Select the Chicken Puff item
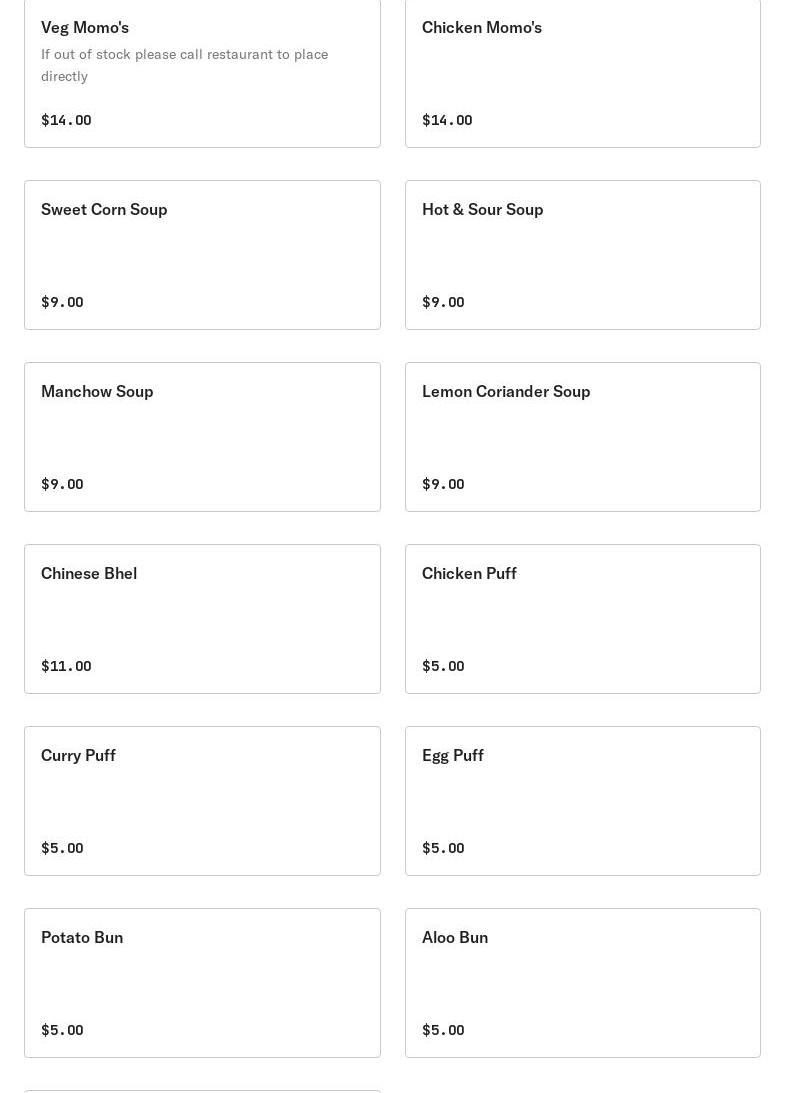 coord(582,618)
